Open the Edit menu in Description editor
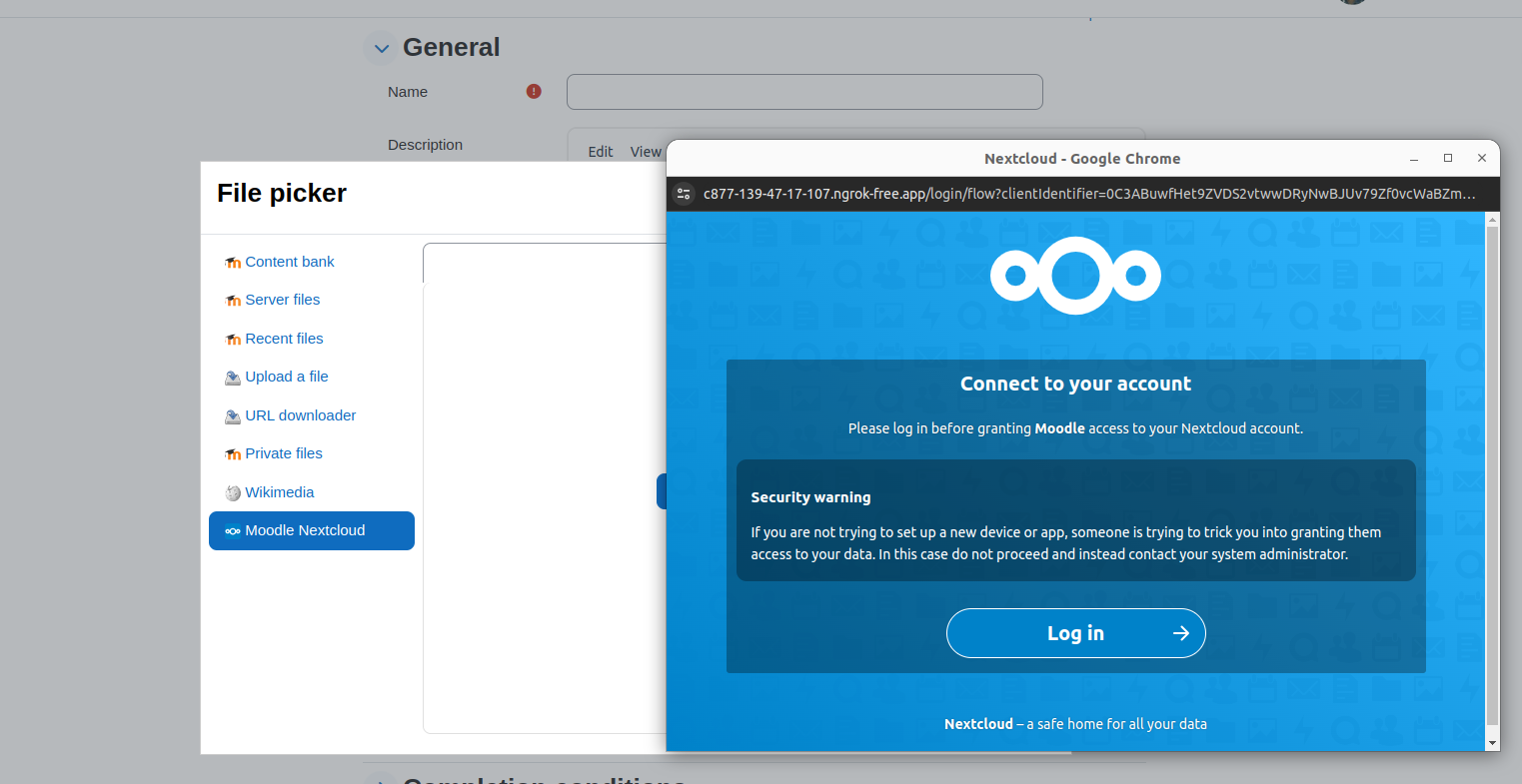The width and height of the screenshot is (1522, 784). coord(601,152)
